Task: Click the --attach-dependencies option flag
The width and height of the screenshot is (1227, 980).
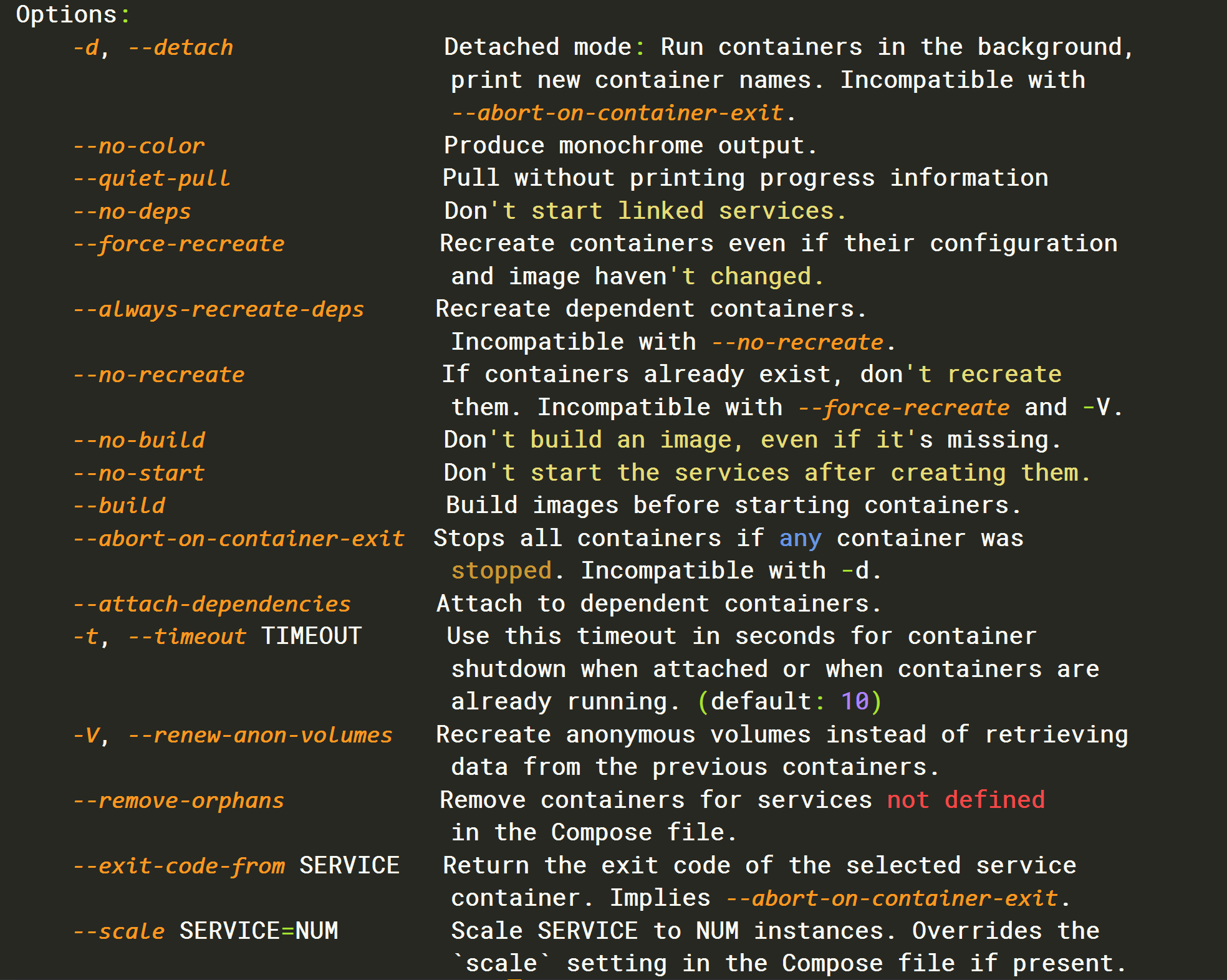Action: pos(211,604)
